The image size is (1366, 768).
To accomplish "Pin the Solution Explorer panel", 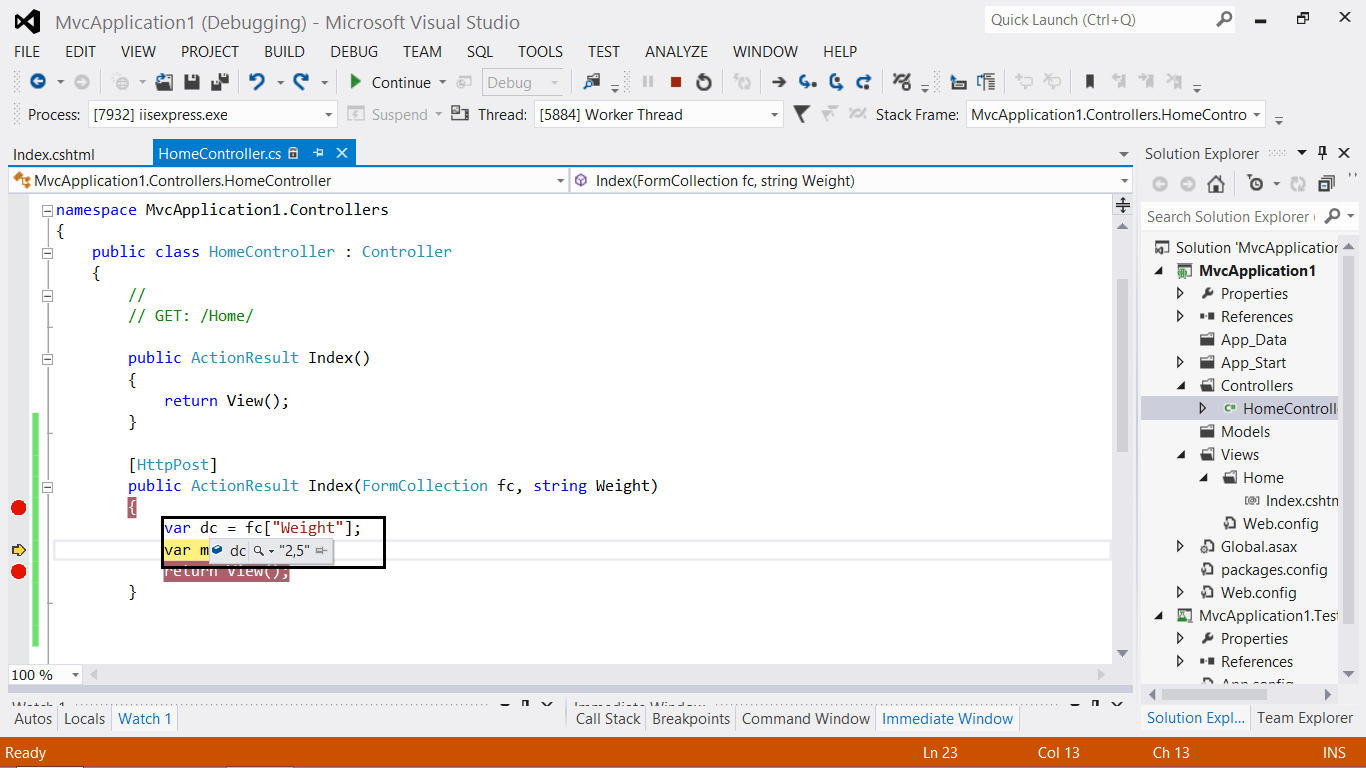I will click(1322, 153).
